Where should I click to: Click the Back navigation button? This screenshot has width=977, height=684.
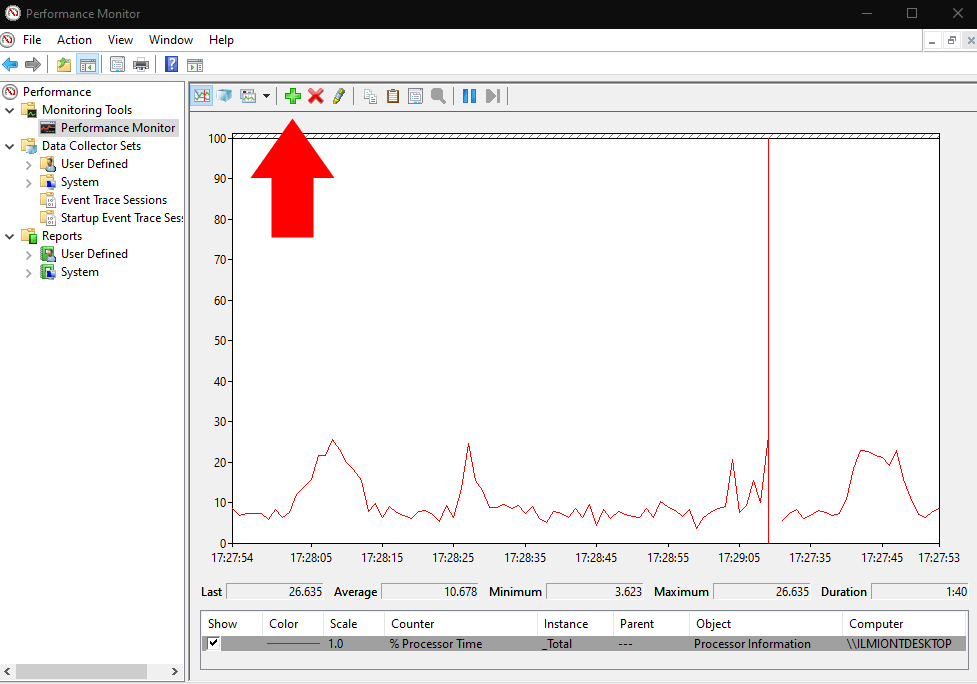pyautogui.click(x=10, y=63)
